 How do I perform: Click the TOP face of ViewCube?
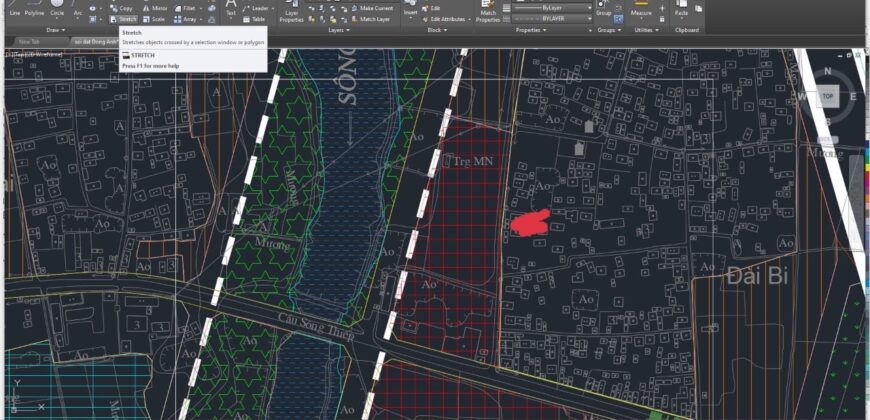pos(828,97)
